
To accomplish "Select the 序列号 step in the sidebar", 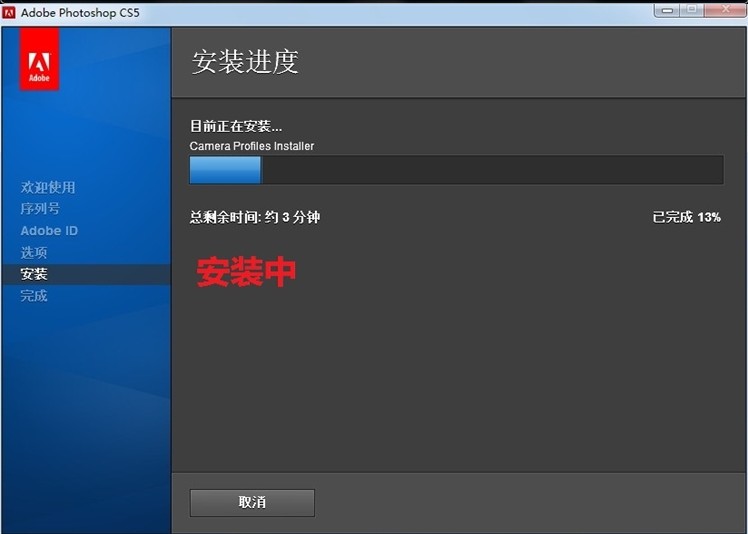I will point(40,209).
